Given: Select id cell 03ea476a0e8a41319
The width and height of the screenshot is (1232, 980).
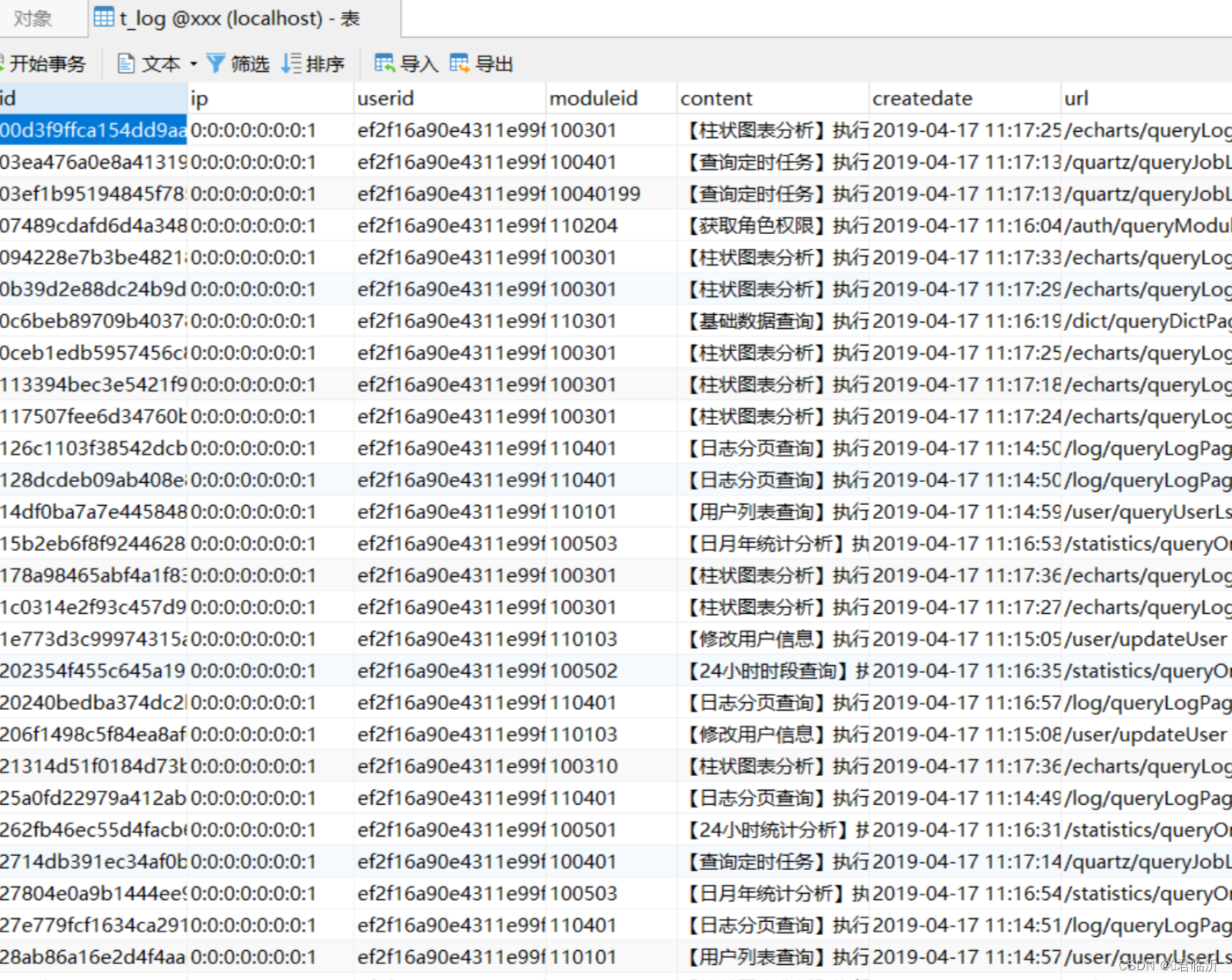Looking at the screenshot, I should point(93,162).
